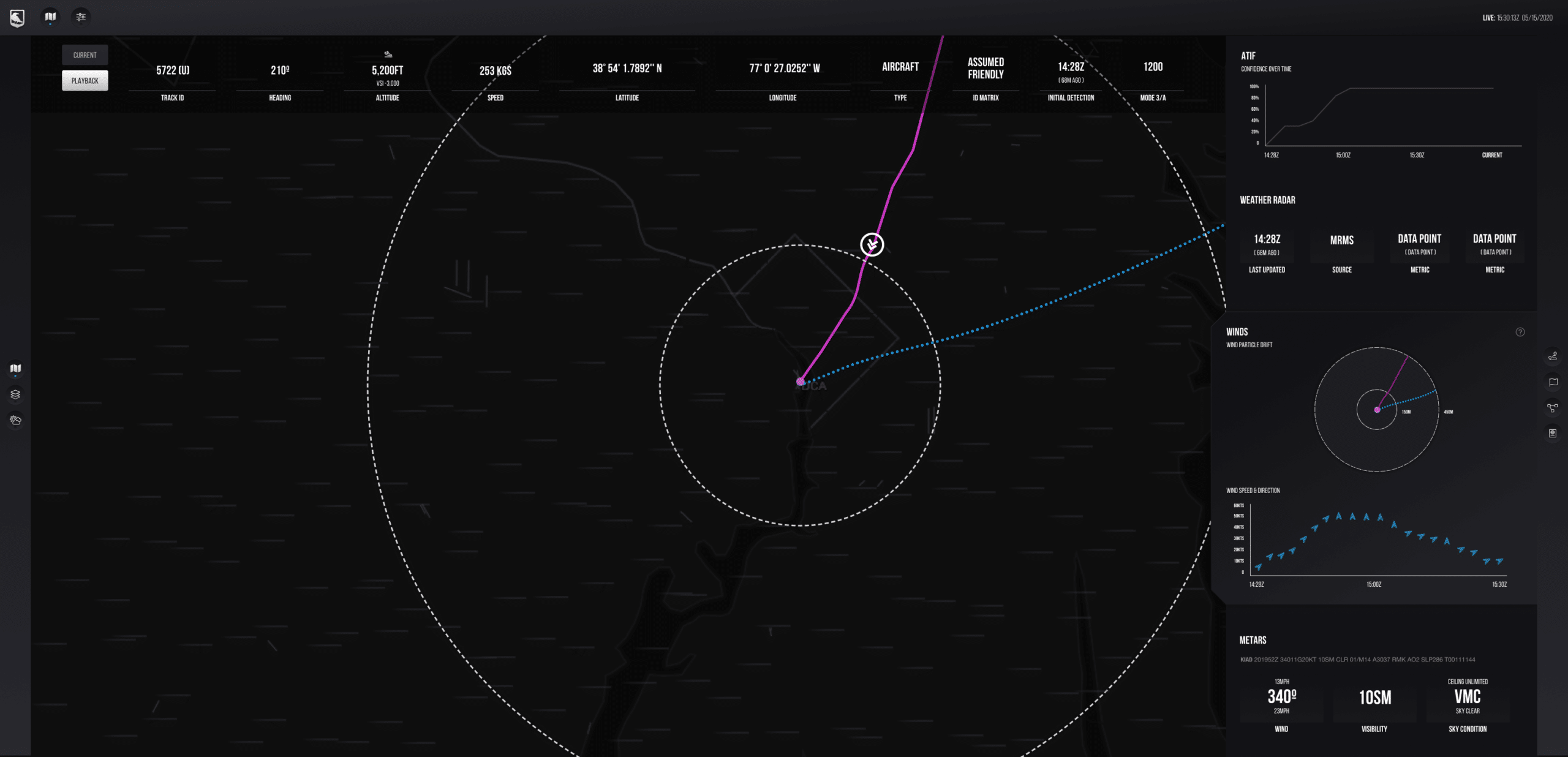The image size is (1568, 757).
Task: Open the sliders settings icon in top bar
Action: [81, 17]
